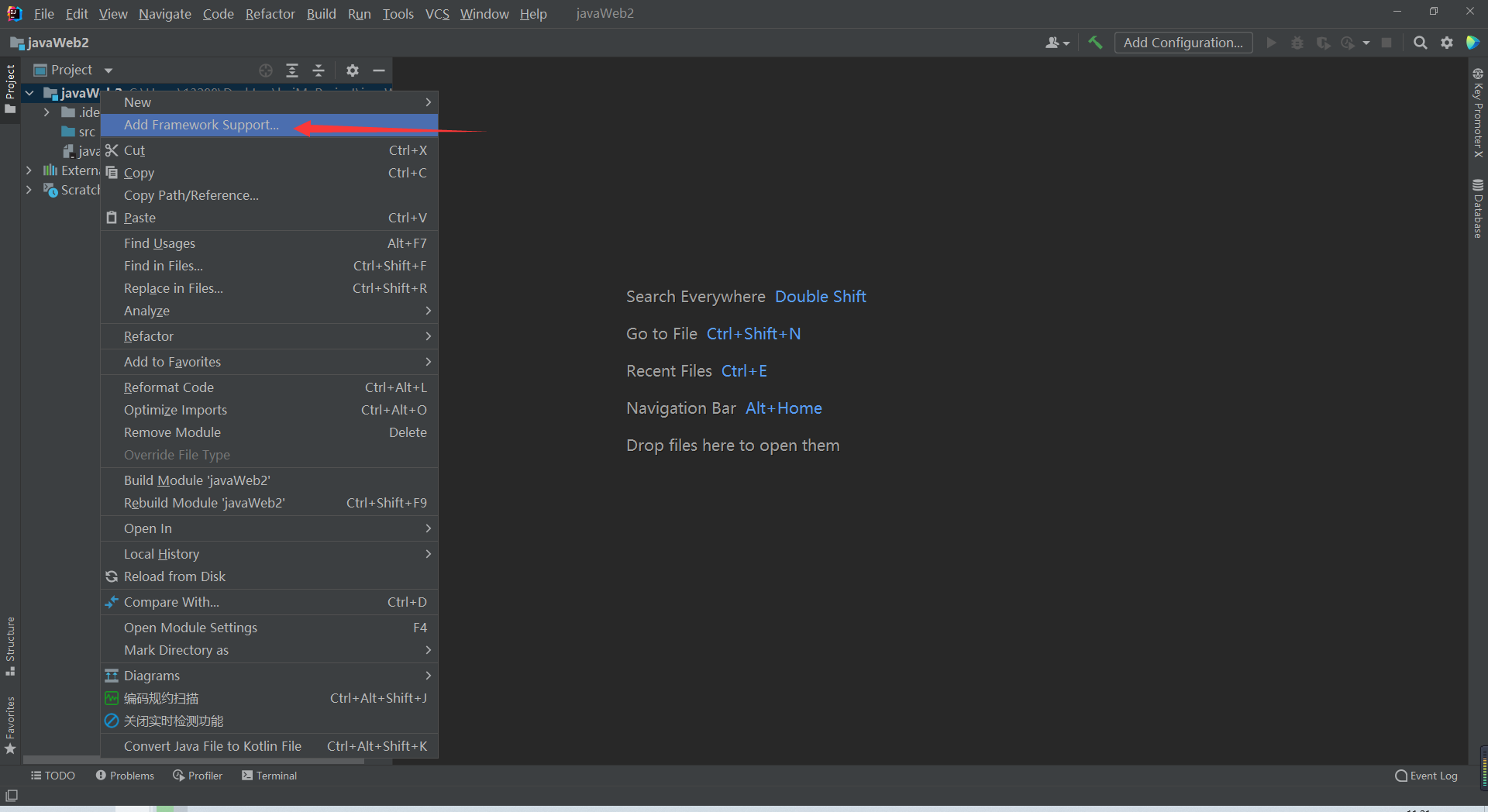Open the Profiler tool window
This screenshot has height=812, width=1488.
[x=198, y=776]
